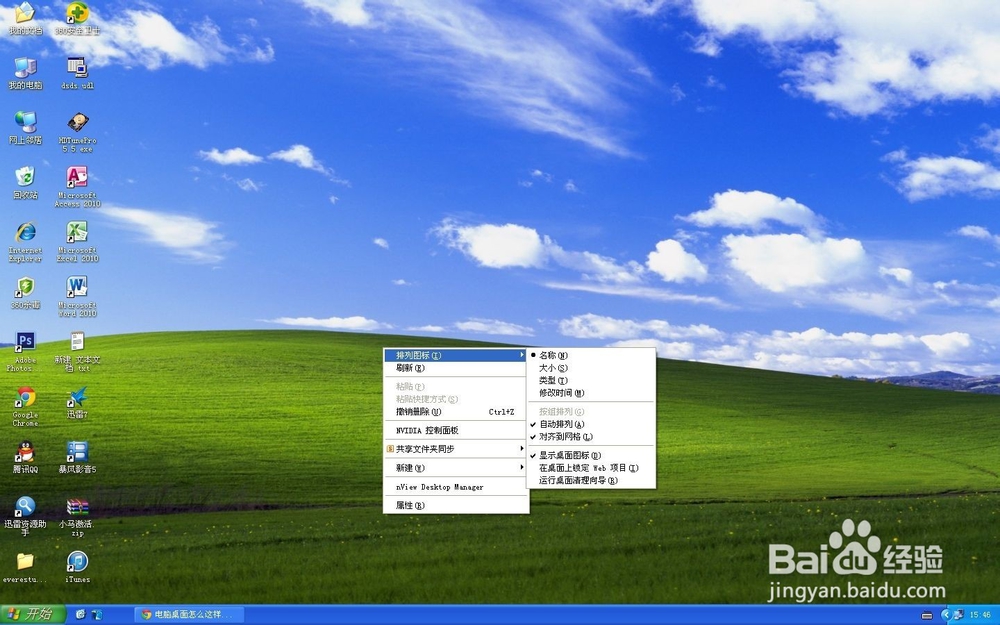This screenshot has height=625, width=1000.
Task: Toggle 显示桌面图标(D) option
Action: click(x=591, y=455)
